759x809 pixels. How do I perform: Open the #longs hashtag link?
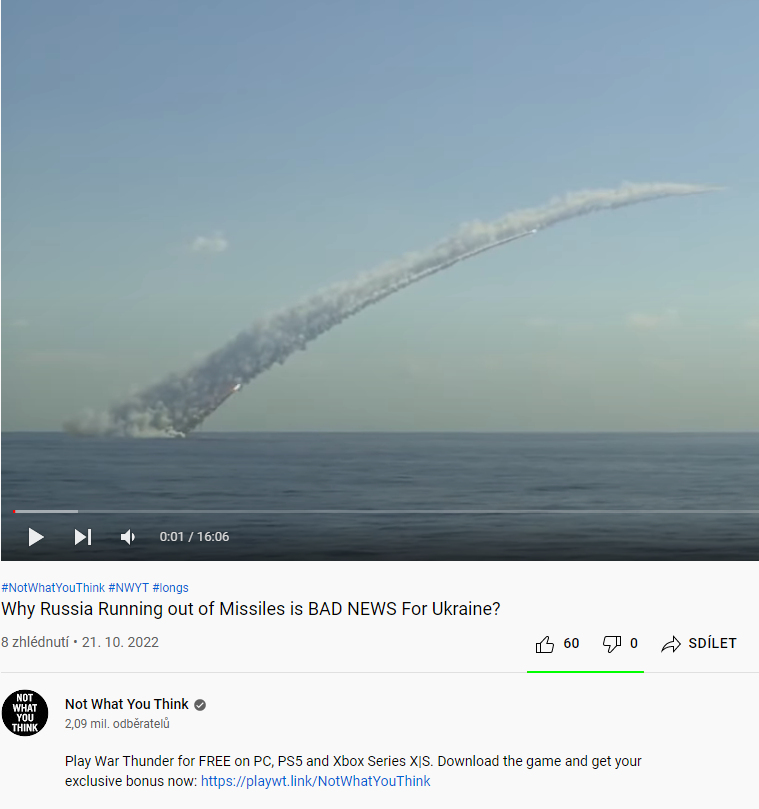[x=170, y=588]
